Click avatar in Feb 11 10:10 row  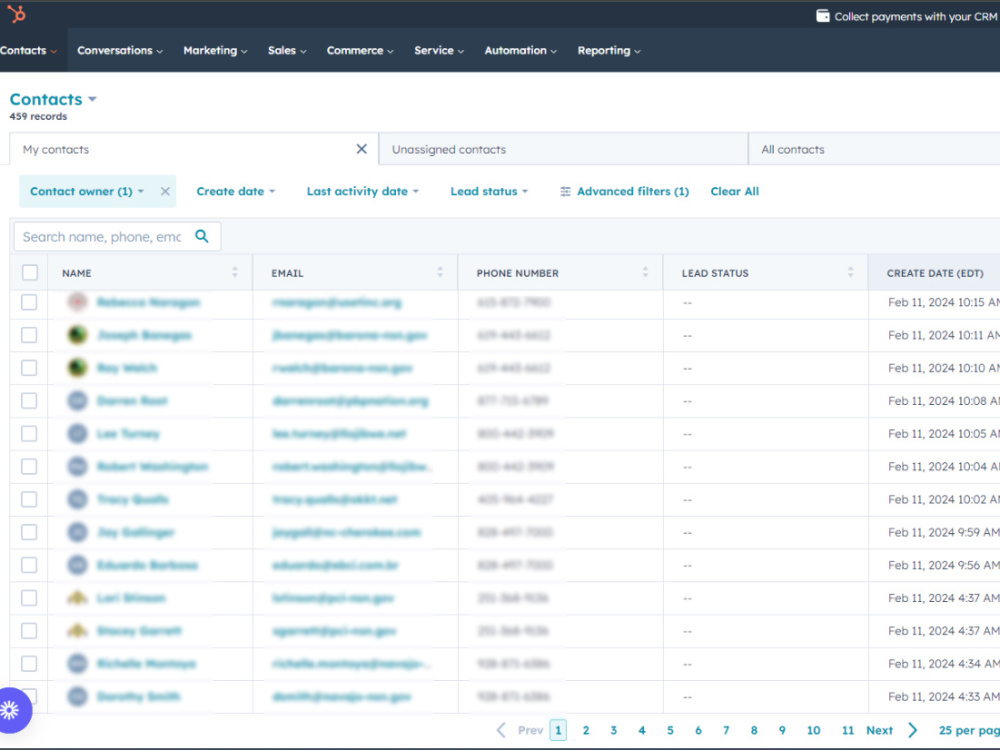pos(77,368)
